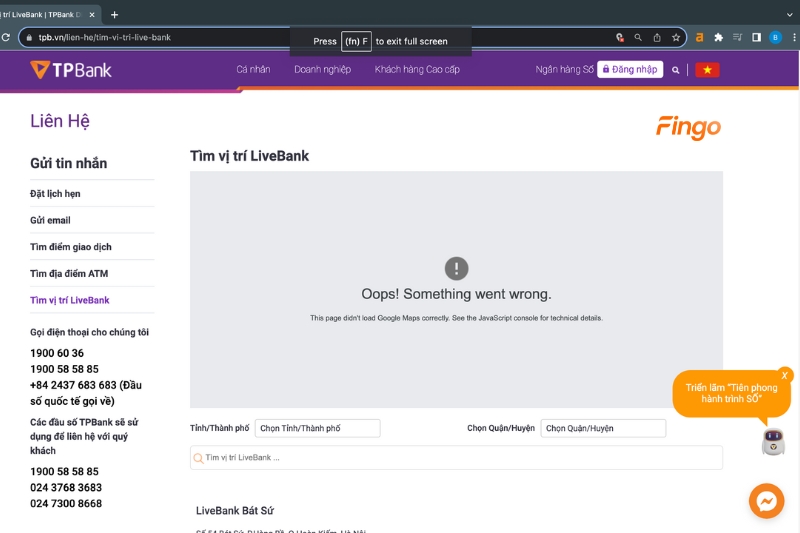Open the Extensions puzzle icon
Image resolution: width=800 pixels, height=533 pixels.
(x=718, y=37)
